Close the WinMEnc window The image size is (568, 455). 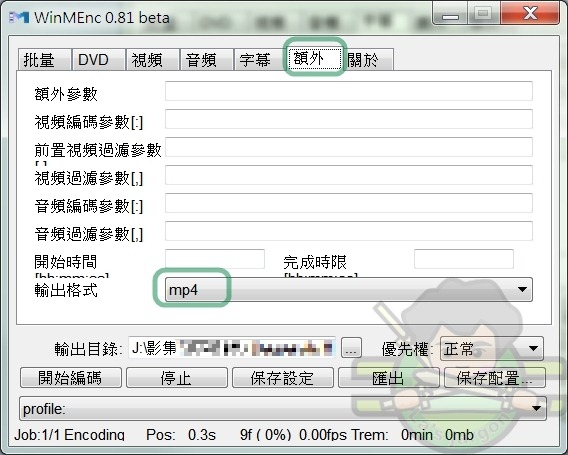(x=530, y=14)
